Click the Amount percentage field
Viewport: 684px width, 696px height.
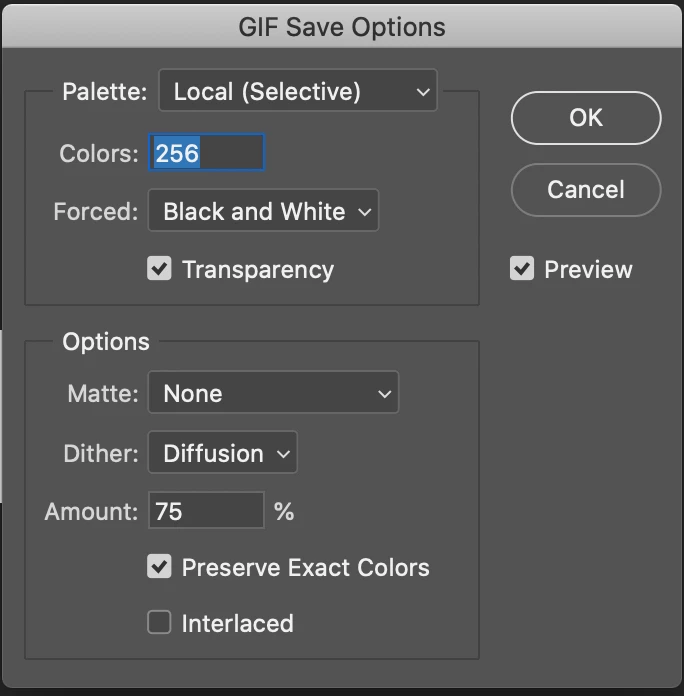(206, 512)
